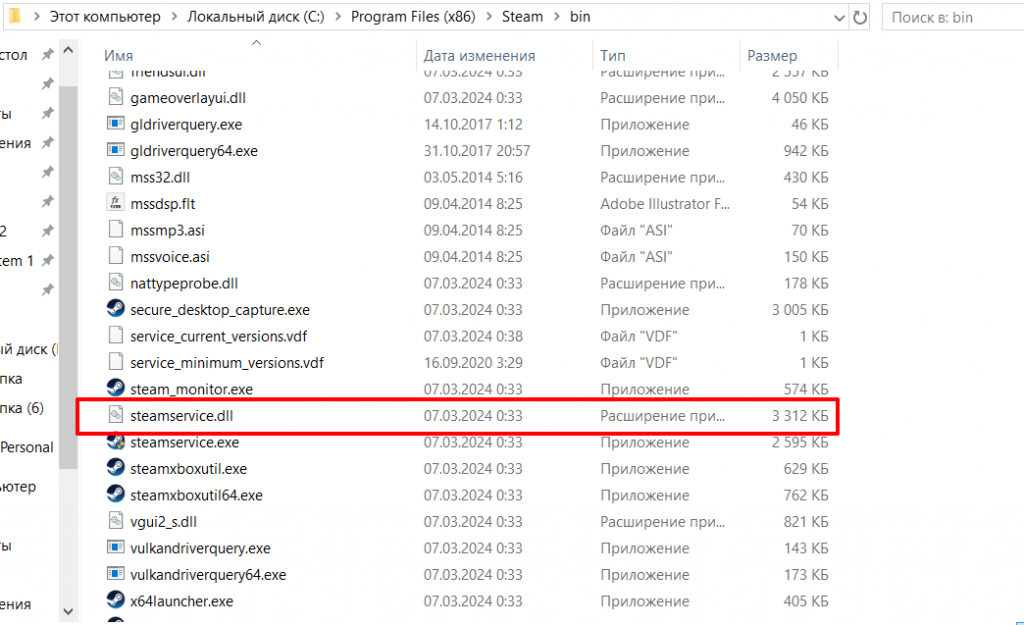The width and height of the screenshot is (1024, 625).
Task: Open the address bar history dropdown
Action: 839,18
